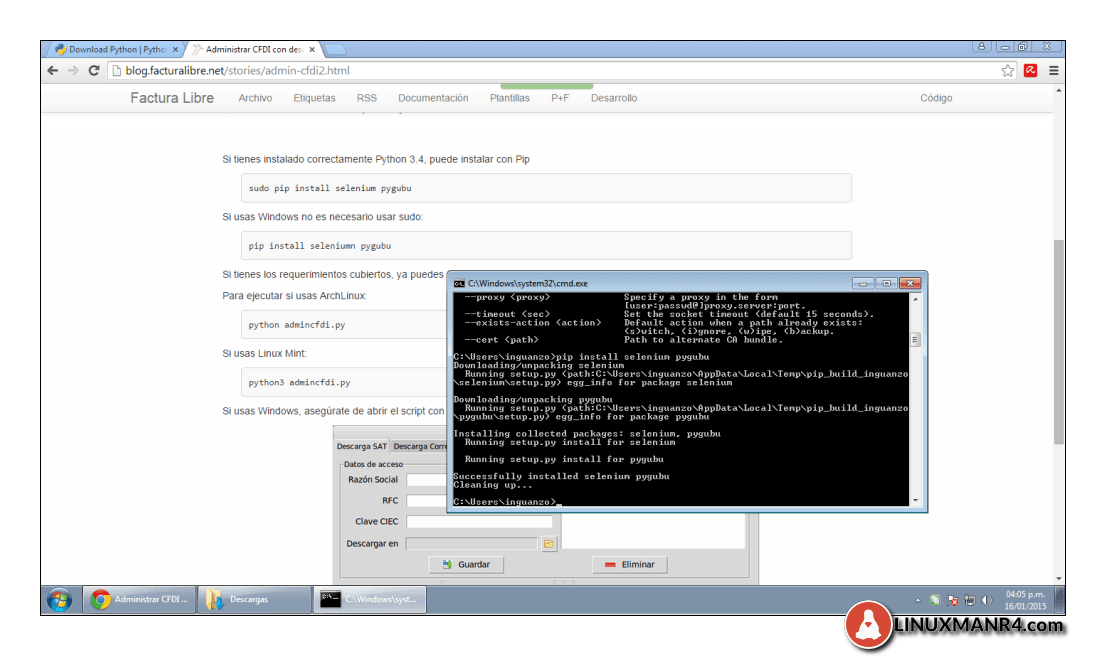
Task: Open the Archivo menu item
Action: (x=256, y=98)
